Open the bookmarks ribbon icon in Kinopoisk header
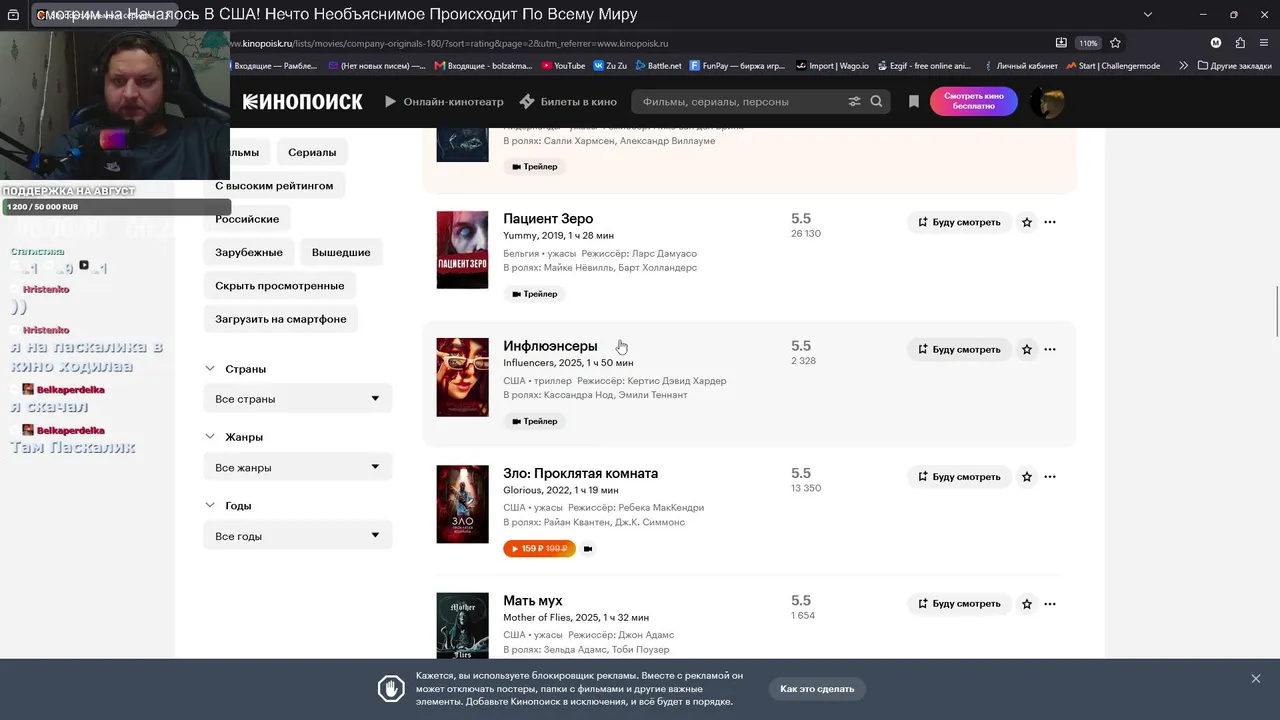The height and width of the screenshot is (720, 1280). coord(913,102)
